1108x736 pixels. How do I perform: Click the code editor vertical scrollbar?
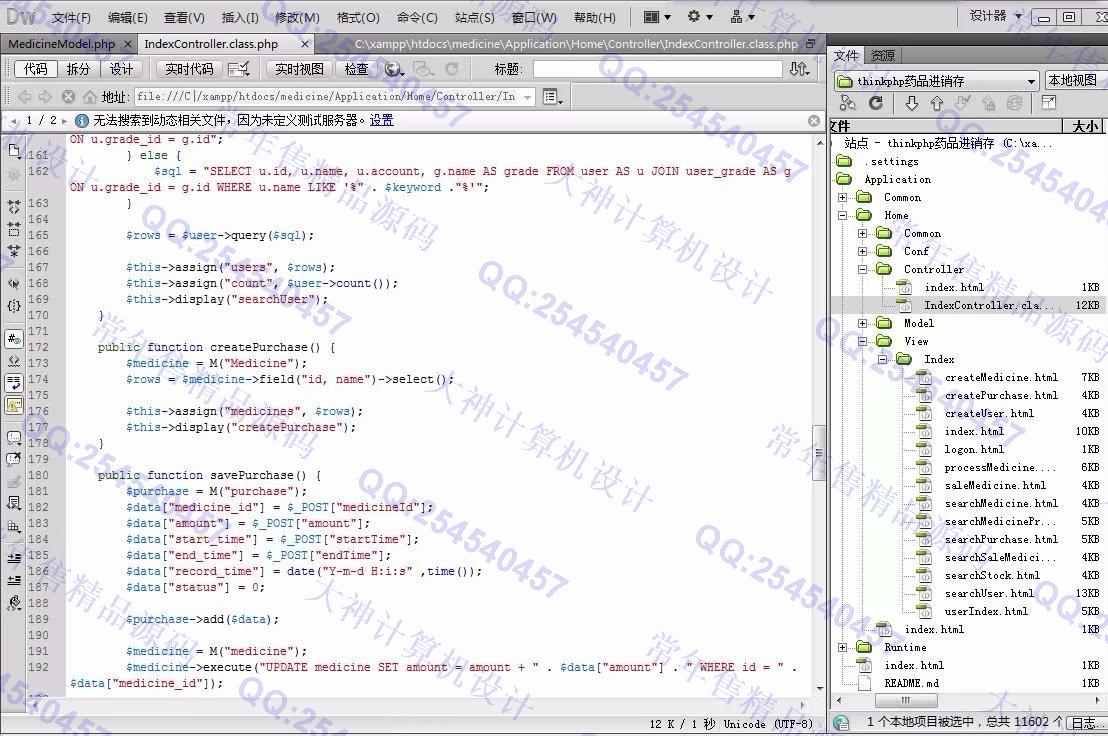click(x=819, y=452)
